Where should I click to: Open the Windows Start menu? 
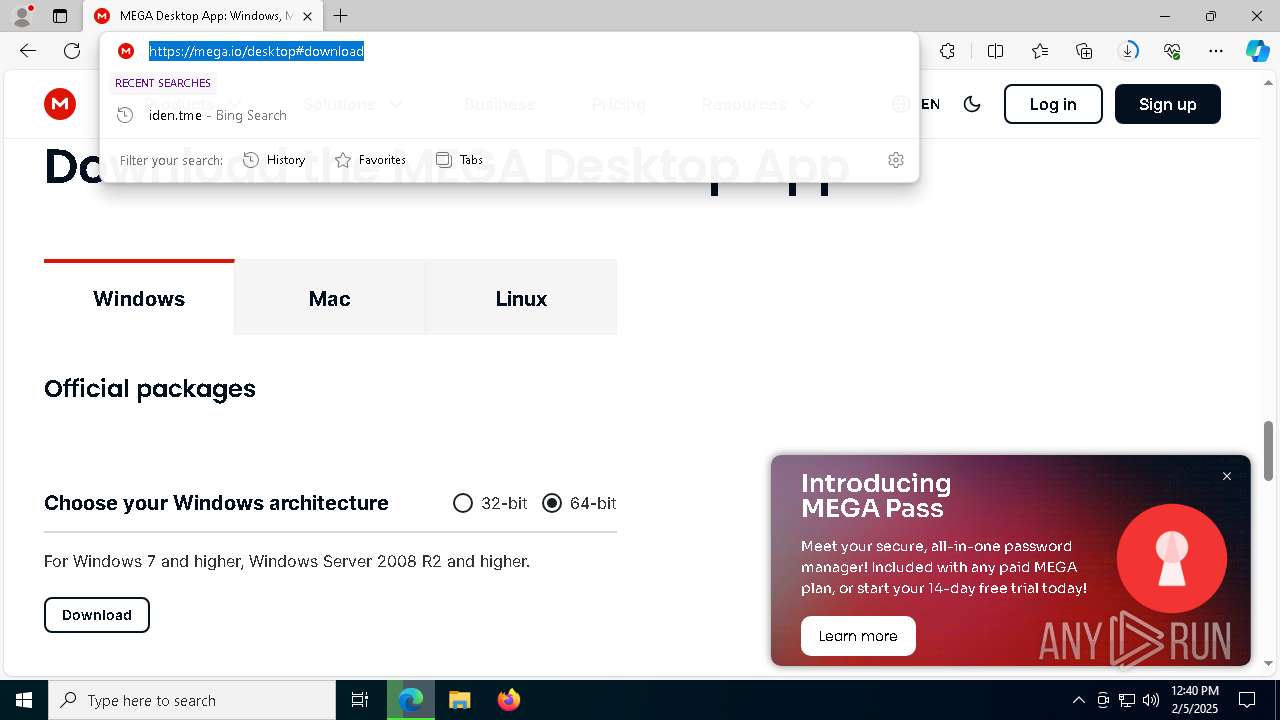tap(24, 700)
